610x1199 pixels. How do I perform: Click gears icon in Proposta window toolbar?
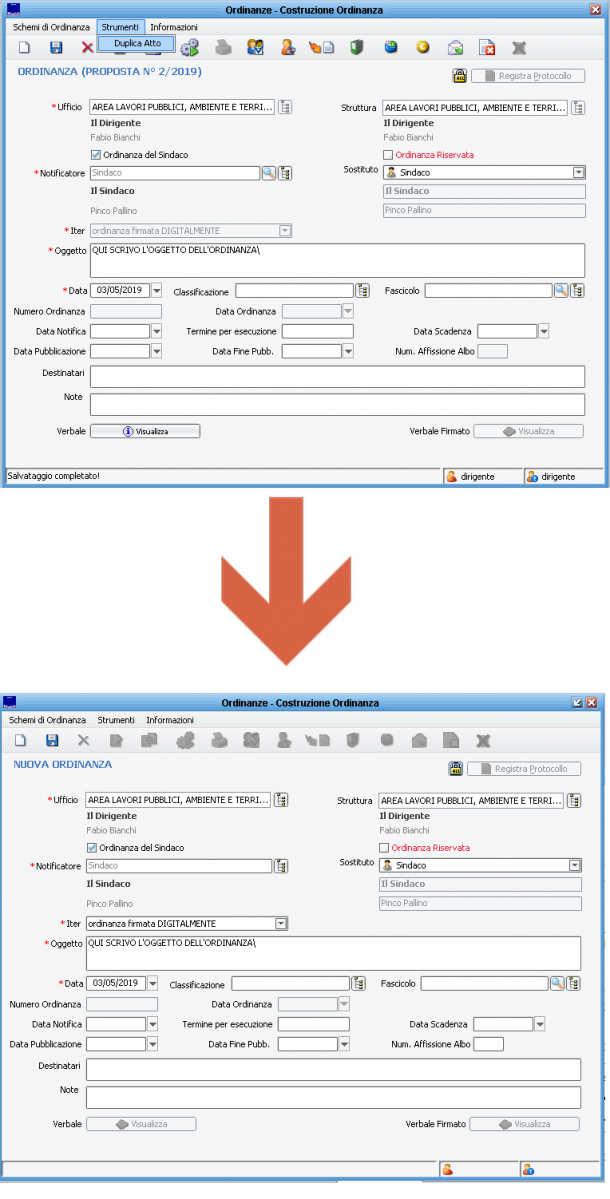pos(190,47)
